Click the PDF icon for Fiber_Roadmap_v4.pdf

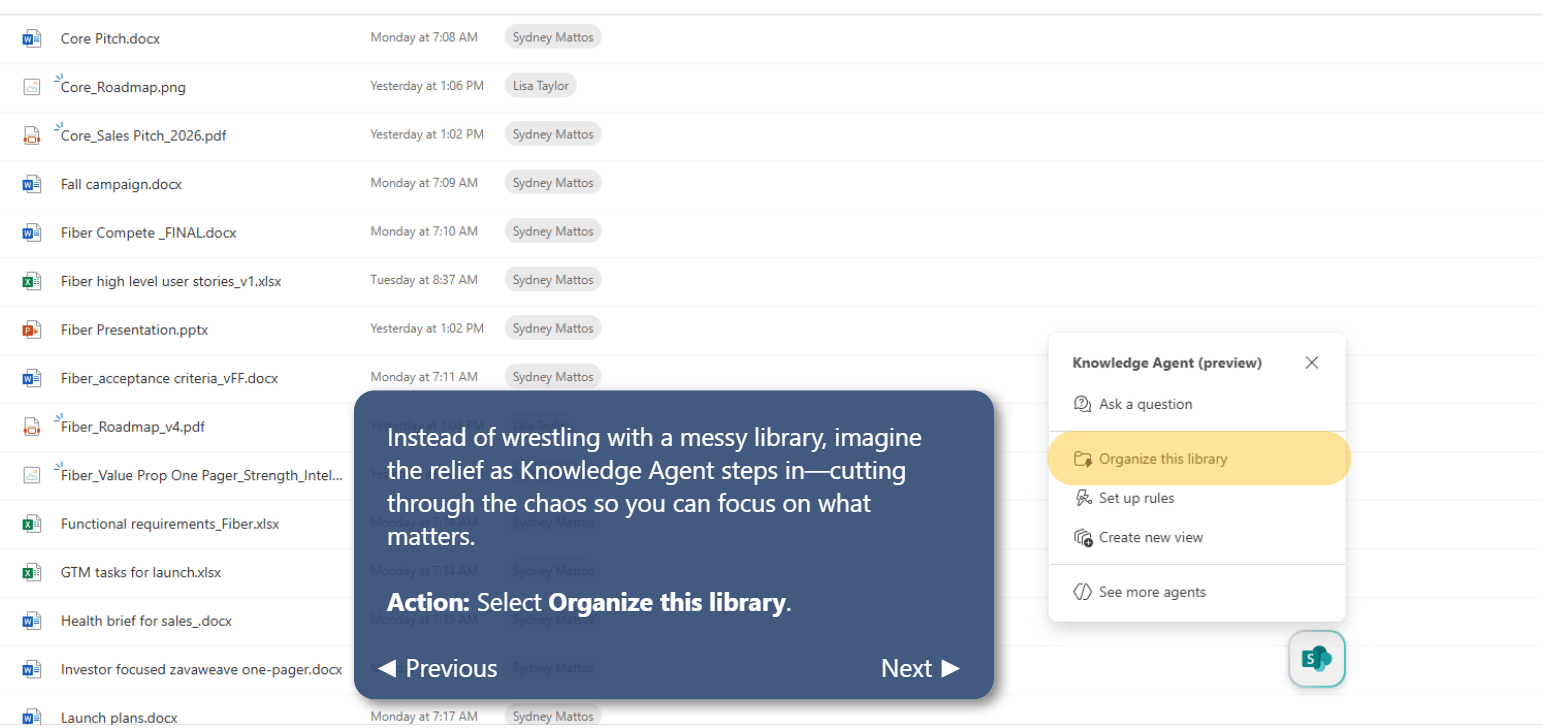click(31, 427)
